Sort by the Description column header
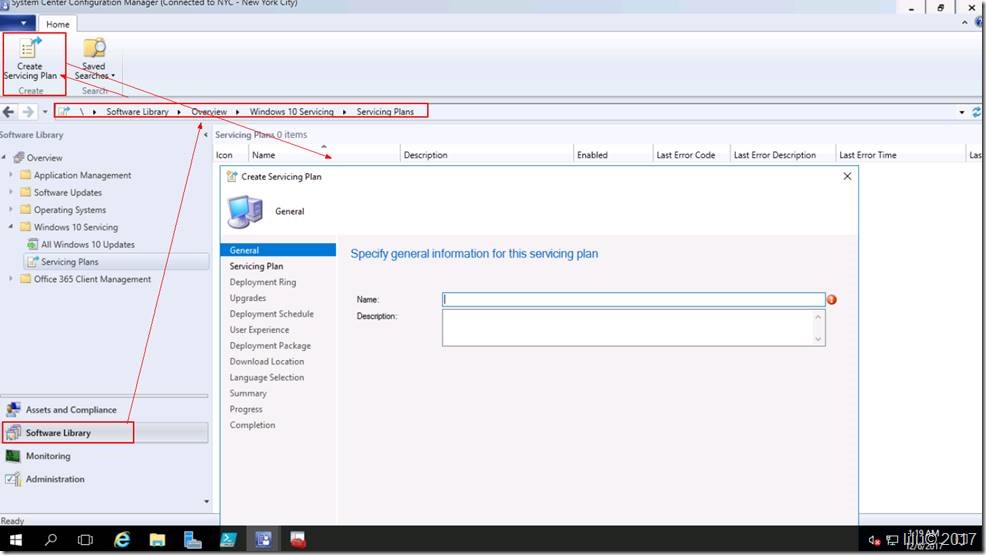The image size is (986, 555). (x=487, y=155)
